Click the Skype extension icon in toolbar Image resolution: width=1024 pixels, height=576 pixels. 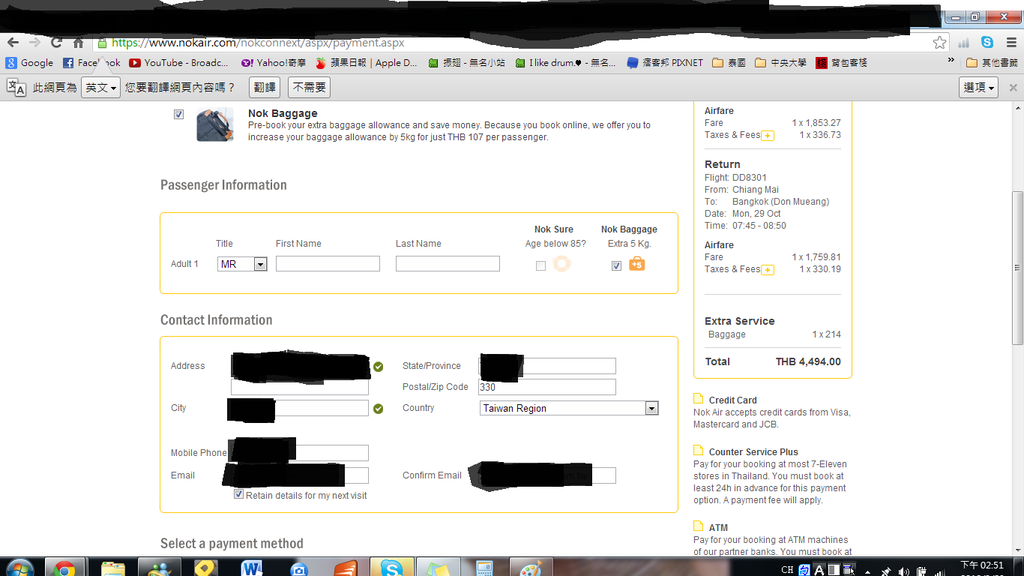coord(987,42)
